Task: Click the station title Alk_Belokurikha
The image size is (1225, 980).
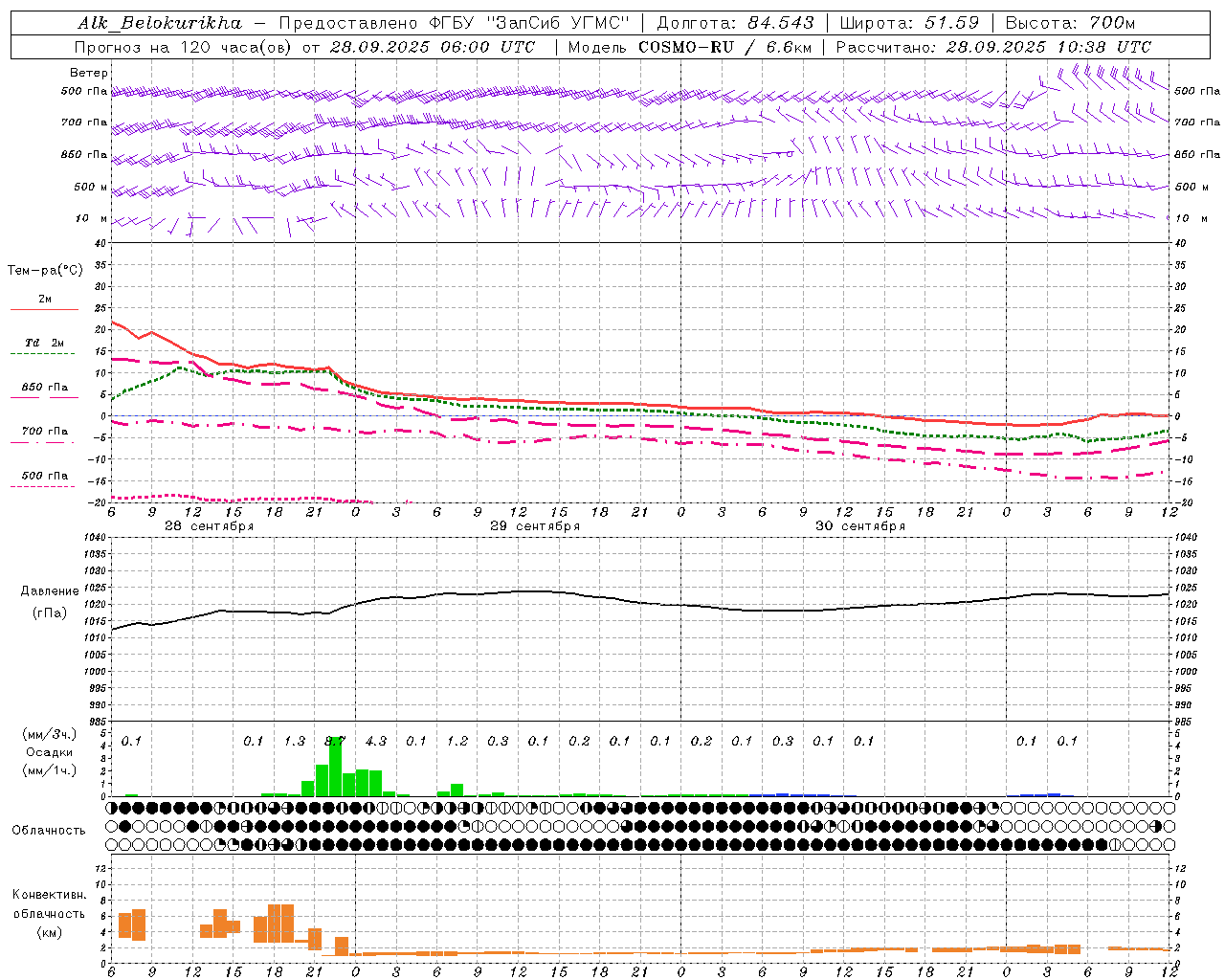Action: [160, 23]
